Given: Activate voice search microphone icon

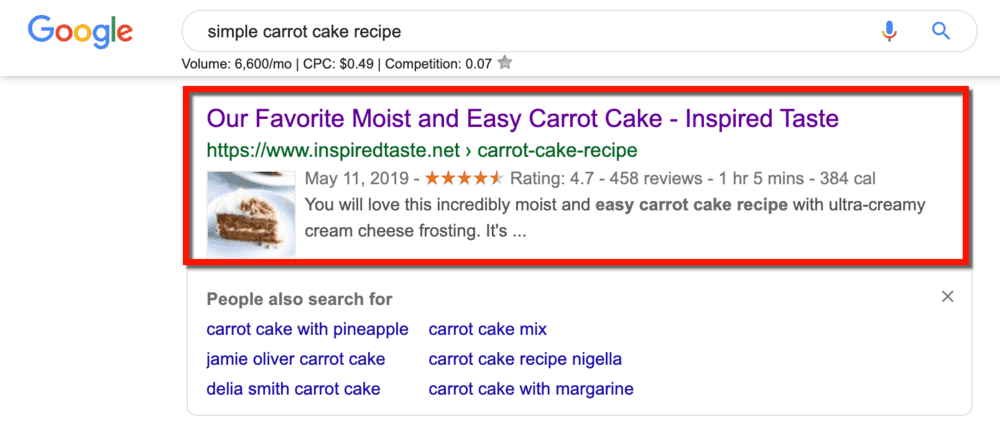Looking at the screenshot, I should click(x=889, y=31).
